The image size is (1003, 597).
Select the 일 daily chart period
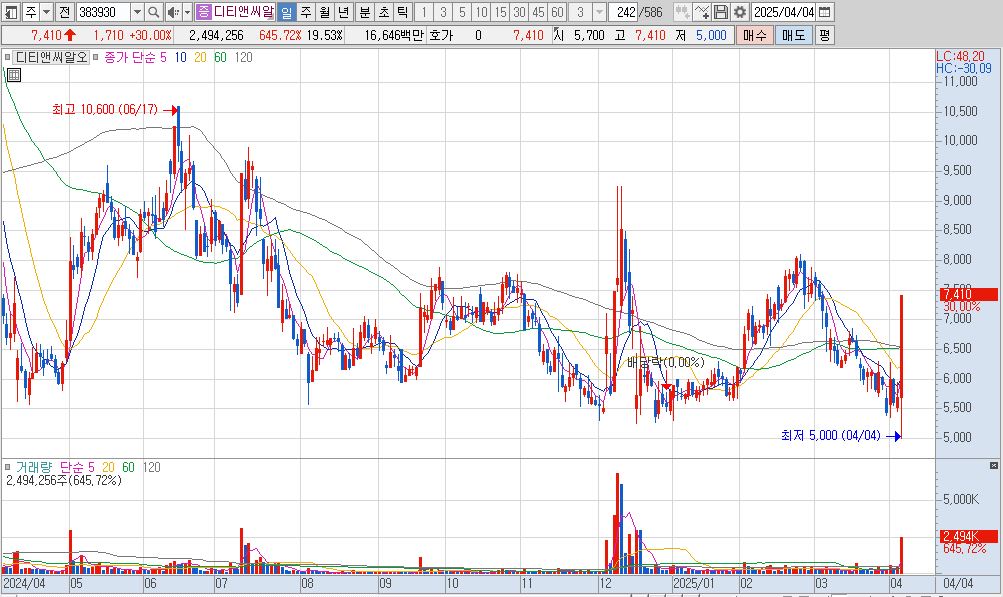point(287,12)
